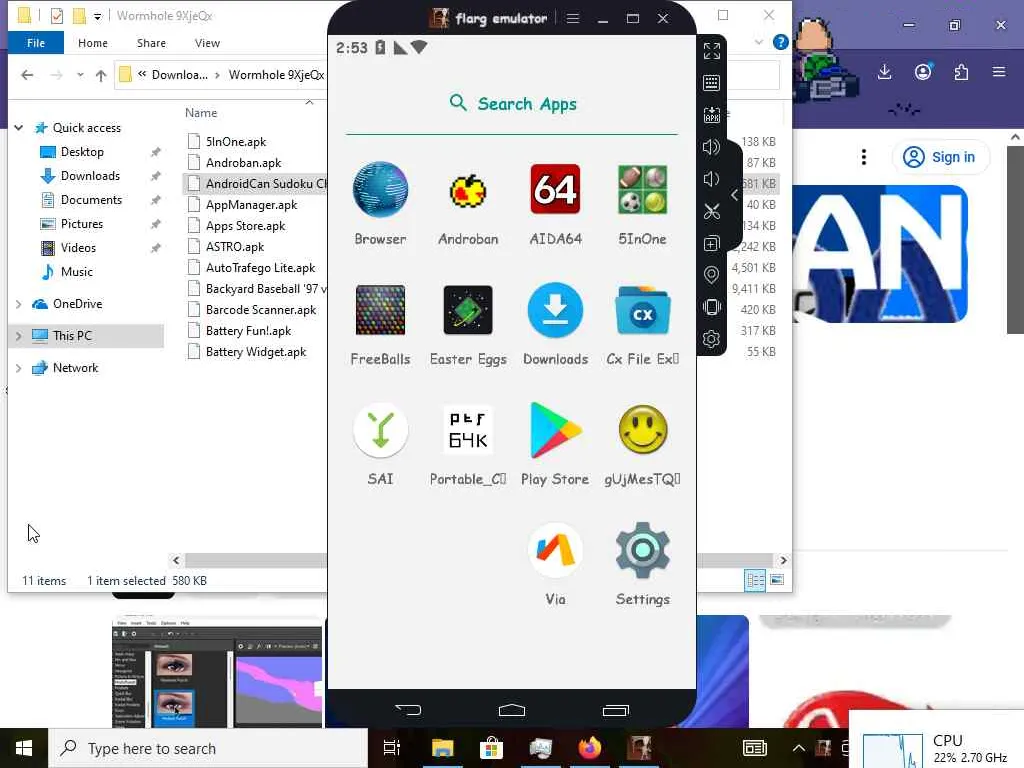Switch to the Share ribbon tab
Screen dimensions: 1024x768
(x=151, y=43)
